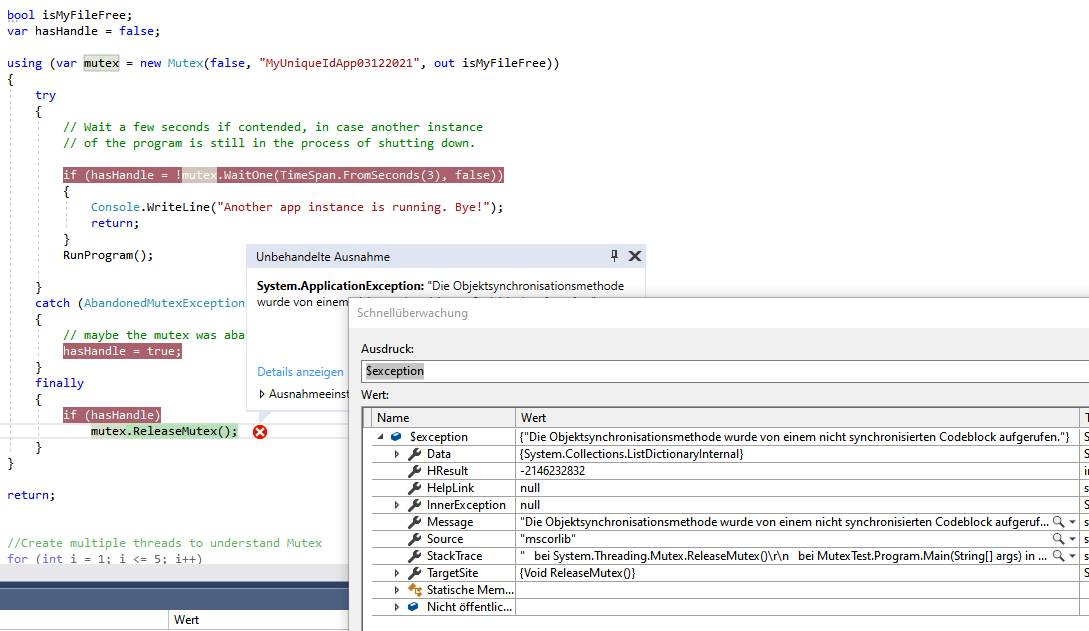Pin the Unbehandelte Ausnahme popup
The image size is (1089, 631).
click(614, 256)
